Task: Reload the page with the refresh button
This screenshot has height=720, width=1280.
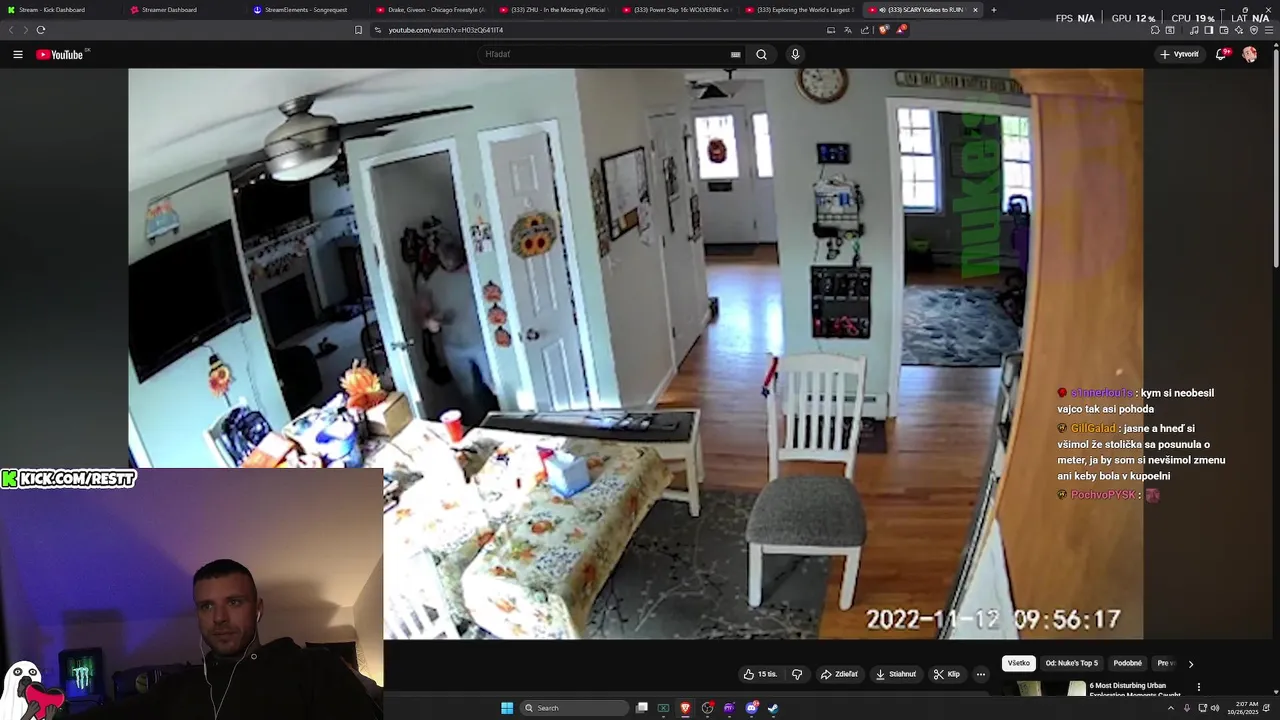Action: click(40, 30)
